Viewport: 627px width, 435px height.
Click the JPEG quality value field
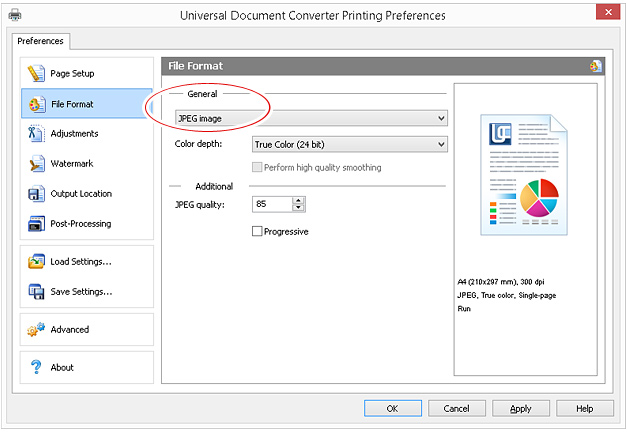(272, 204)
